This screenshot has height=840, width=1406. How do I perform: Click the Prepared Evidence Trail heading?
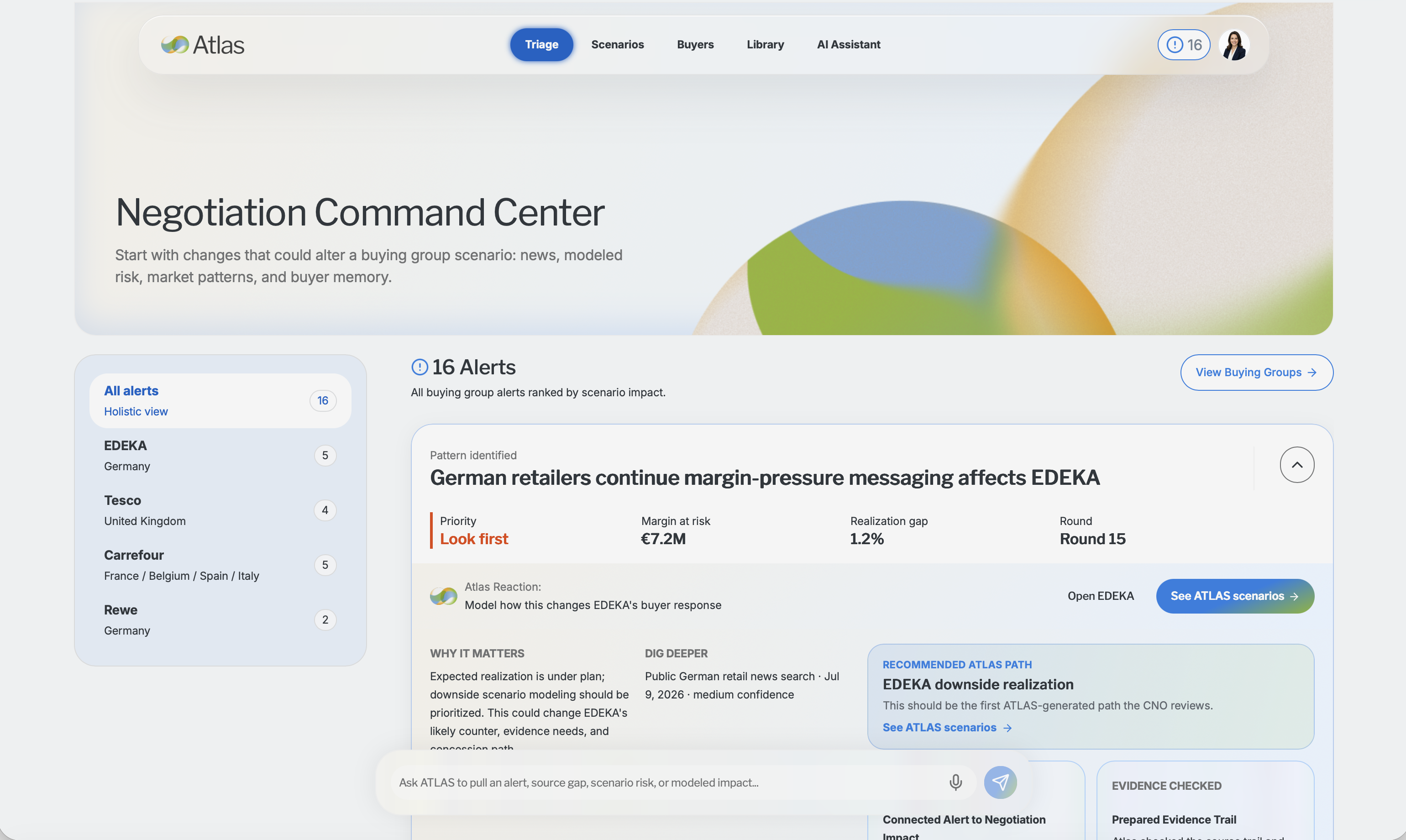pyautogui.click(x=1174, y=819)
